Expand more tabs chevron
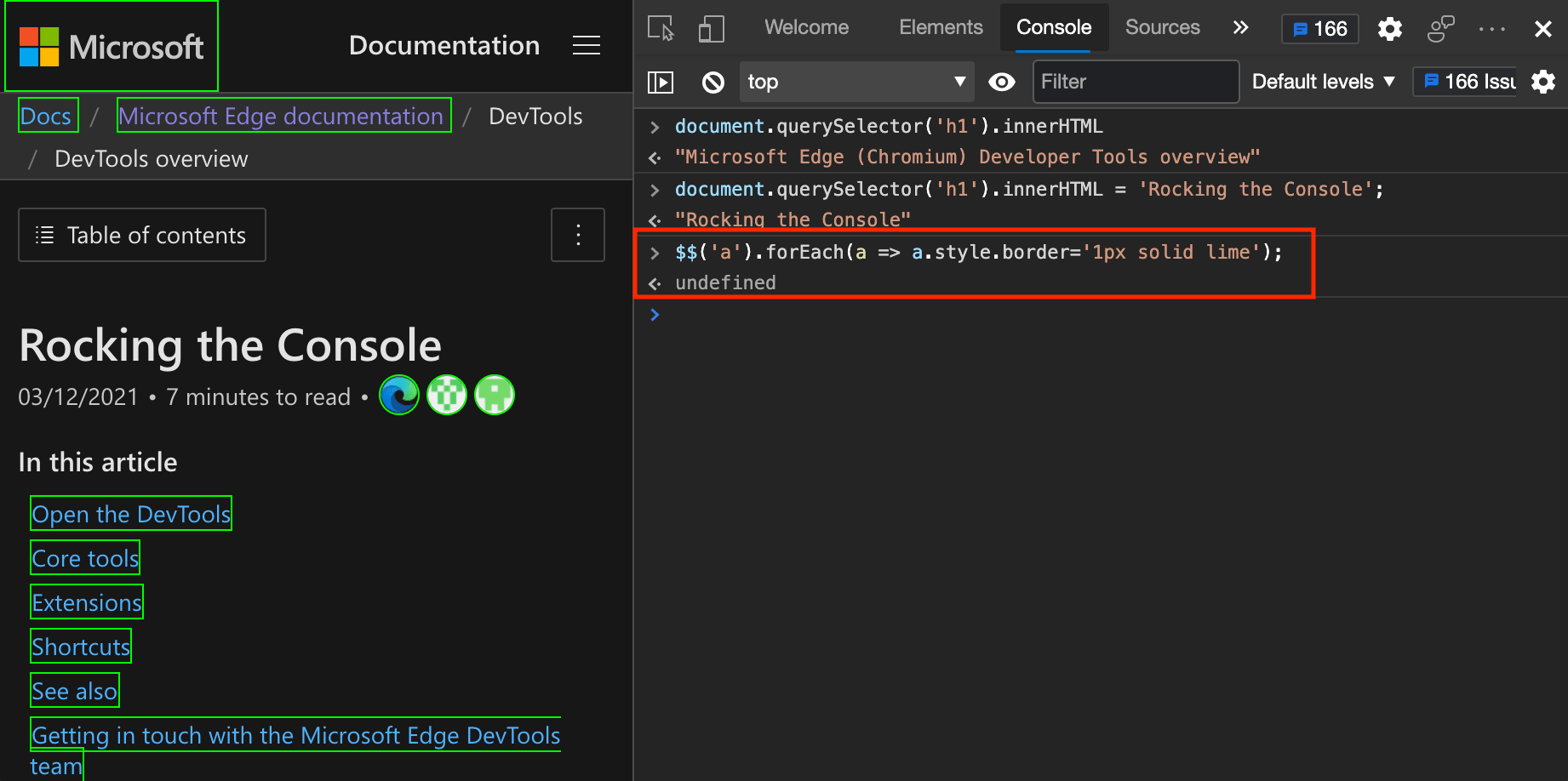1568x781 pixels. [x=1240, y=27]
